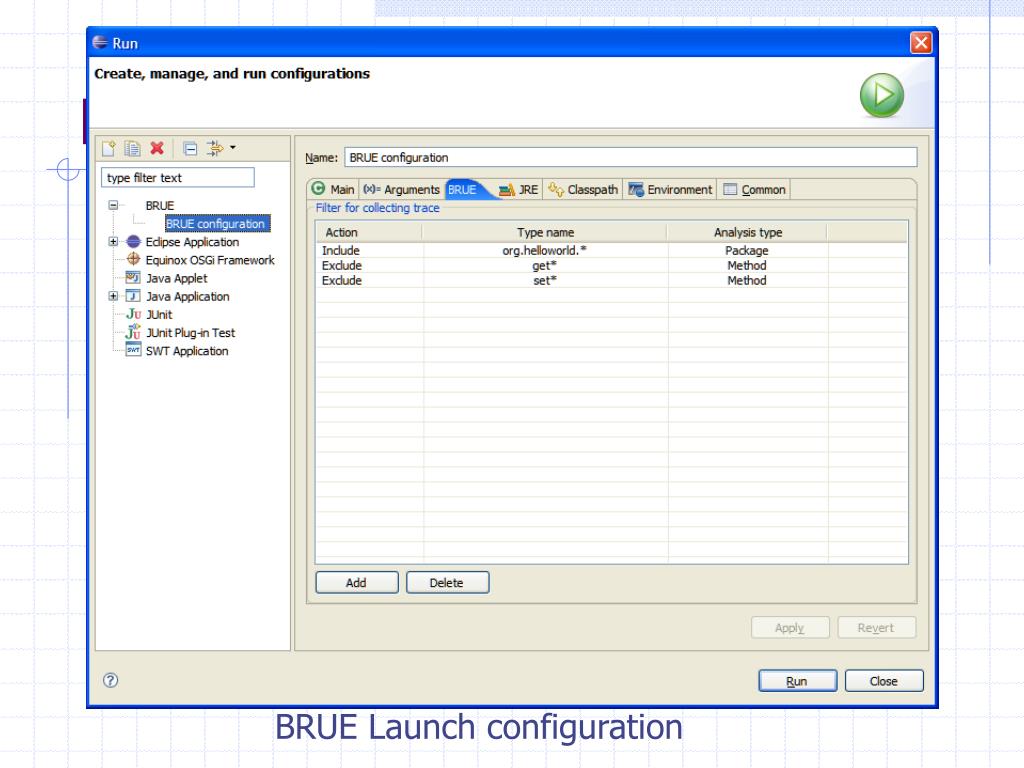Screen dimensions: 1024x768
Task: Click the JUnit Plug-in Test icon
Action: tap(134, 332)
